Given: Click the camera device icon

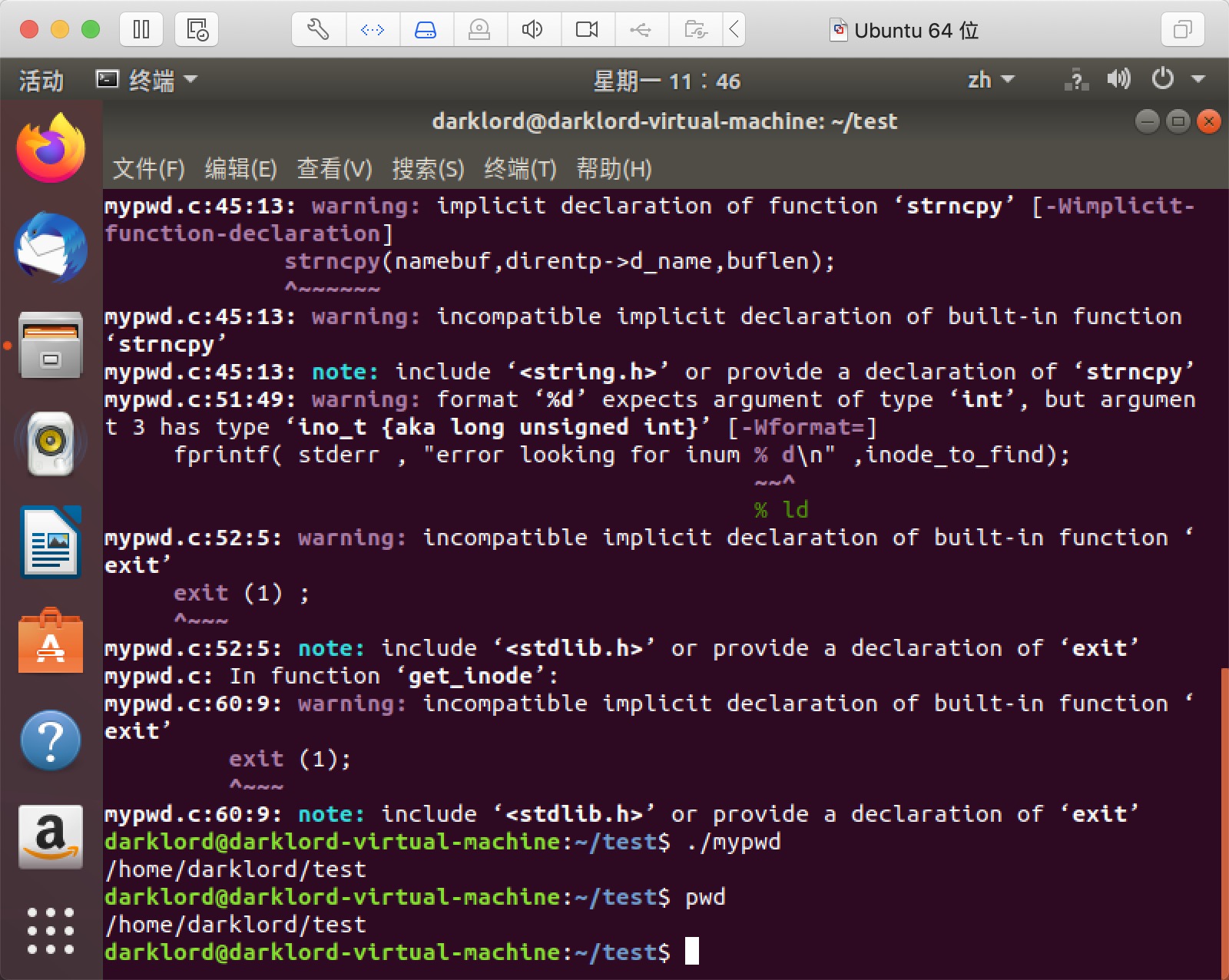Looking at the screenshot, I should click(x=587, y=30).
